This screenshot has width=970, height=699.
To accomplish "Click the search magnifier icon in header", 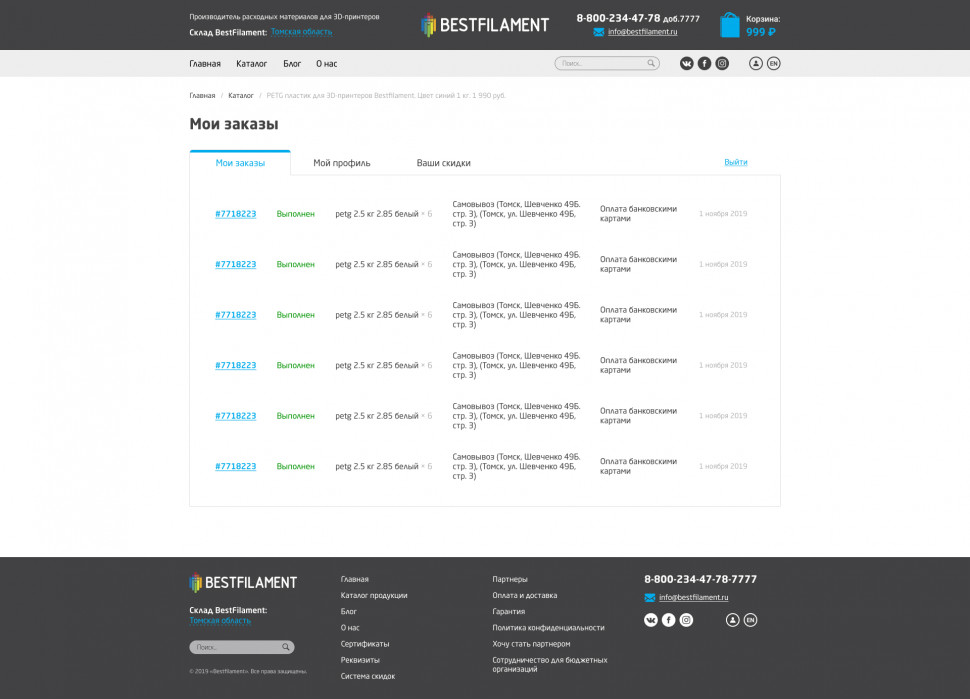I will 651,63.
